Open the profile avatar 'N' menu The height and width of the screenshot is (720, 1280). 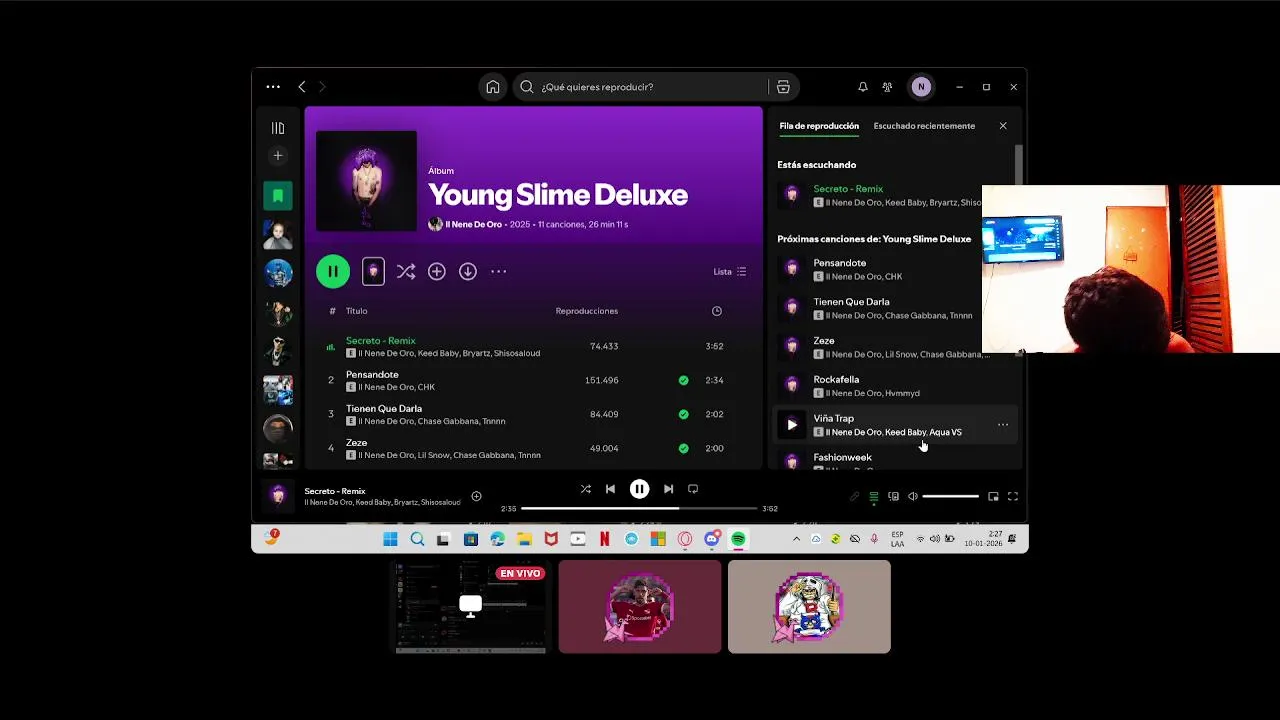[921, 87]
